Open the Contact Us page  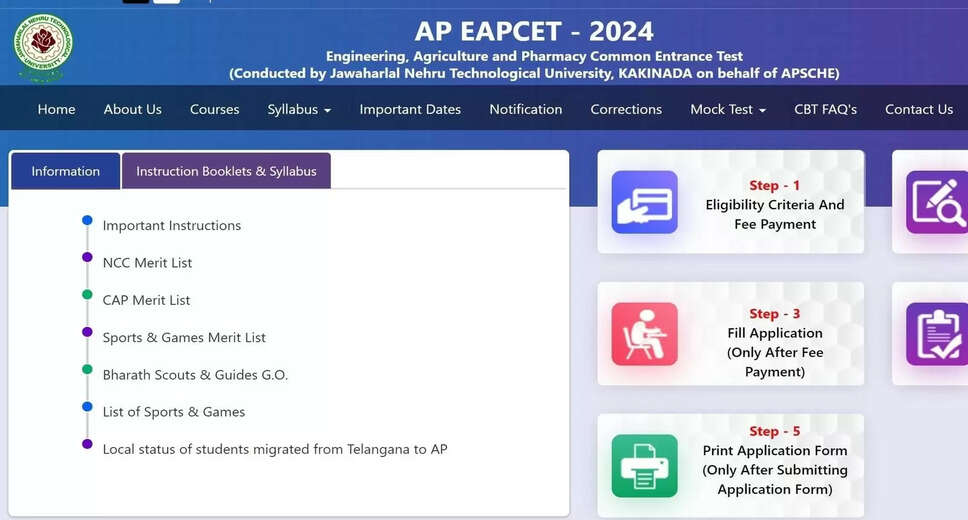point(919,109)
